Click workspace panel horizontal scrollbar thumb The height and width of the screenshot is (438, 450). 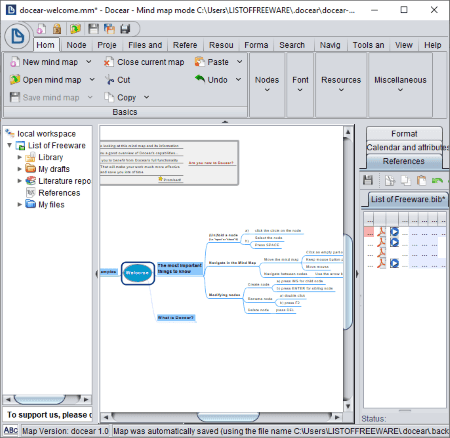pos(39,399)
